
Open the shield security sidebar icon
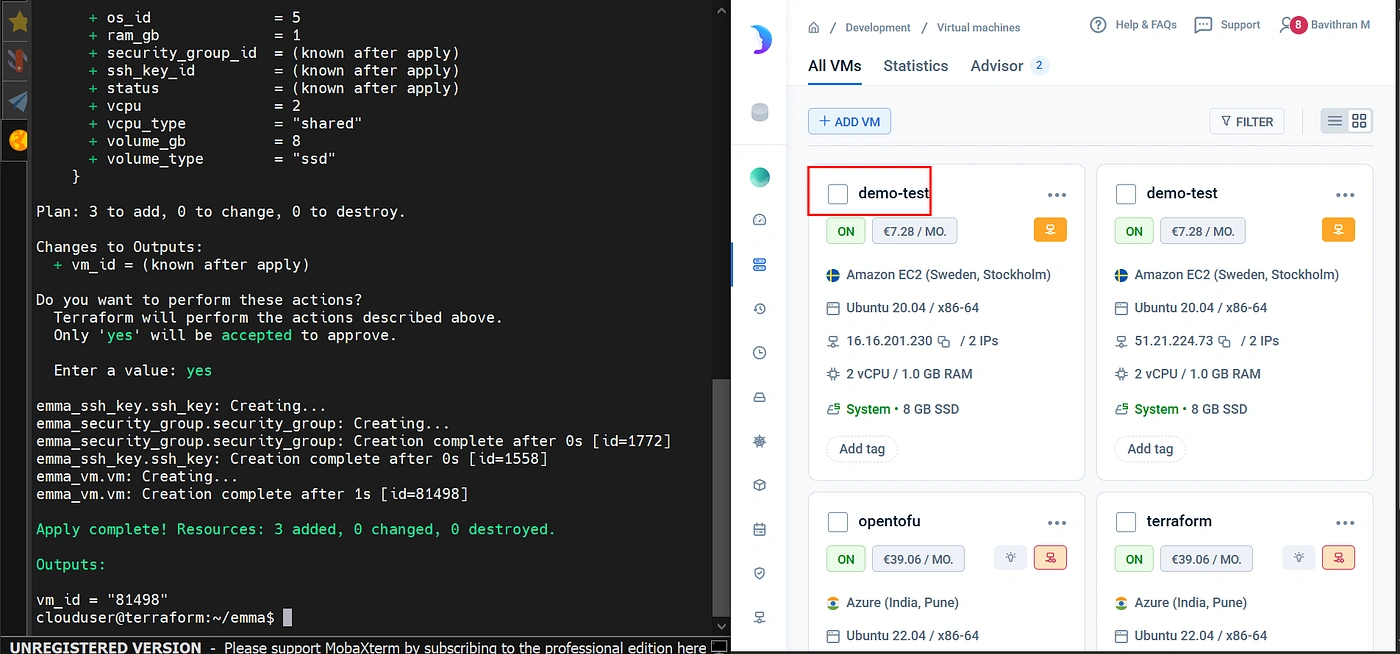759,573
